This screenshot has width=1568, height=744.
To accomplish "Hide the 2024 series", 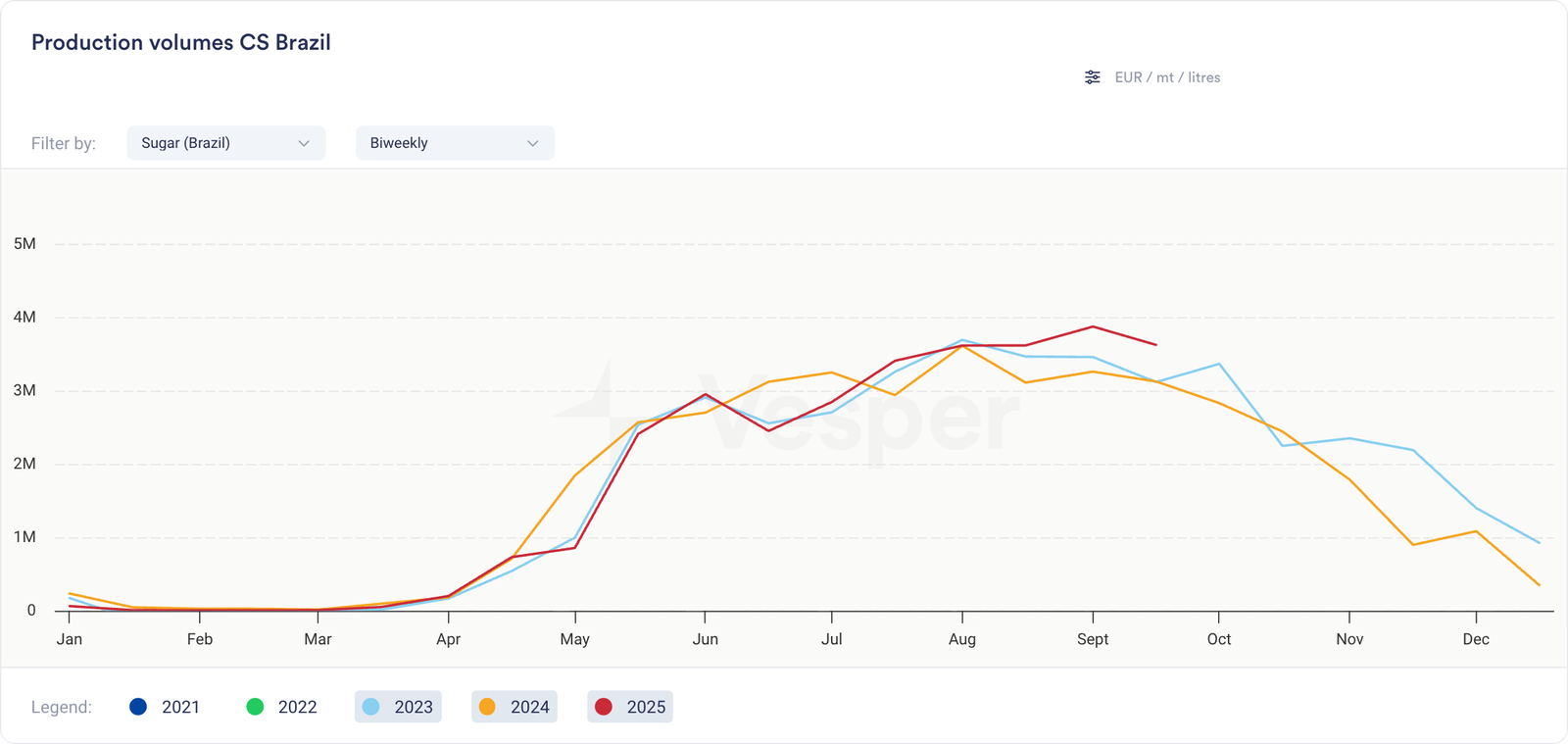I will (514, 707).
